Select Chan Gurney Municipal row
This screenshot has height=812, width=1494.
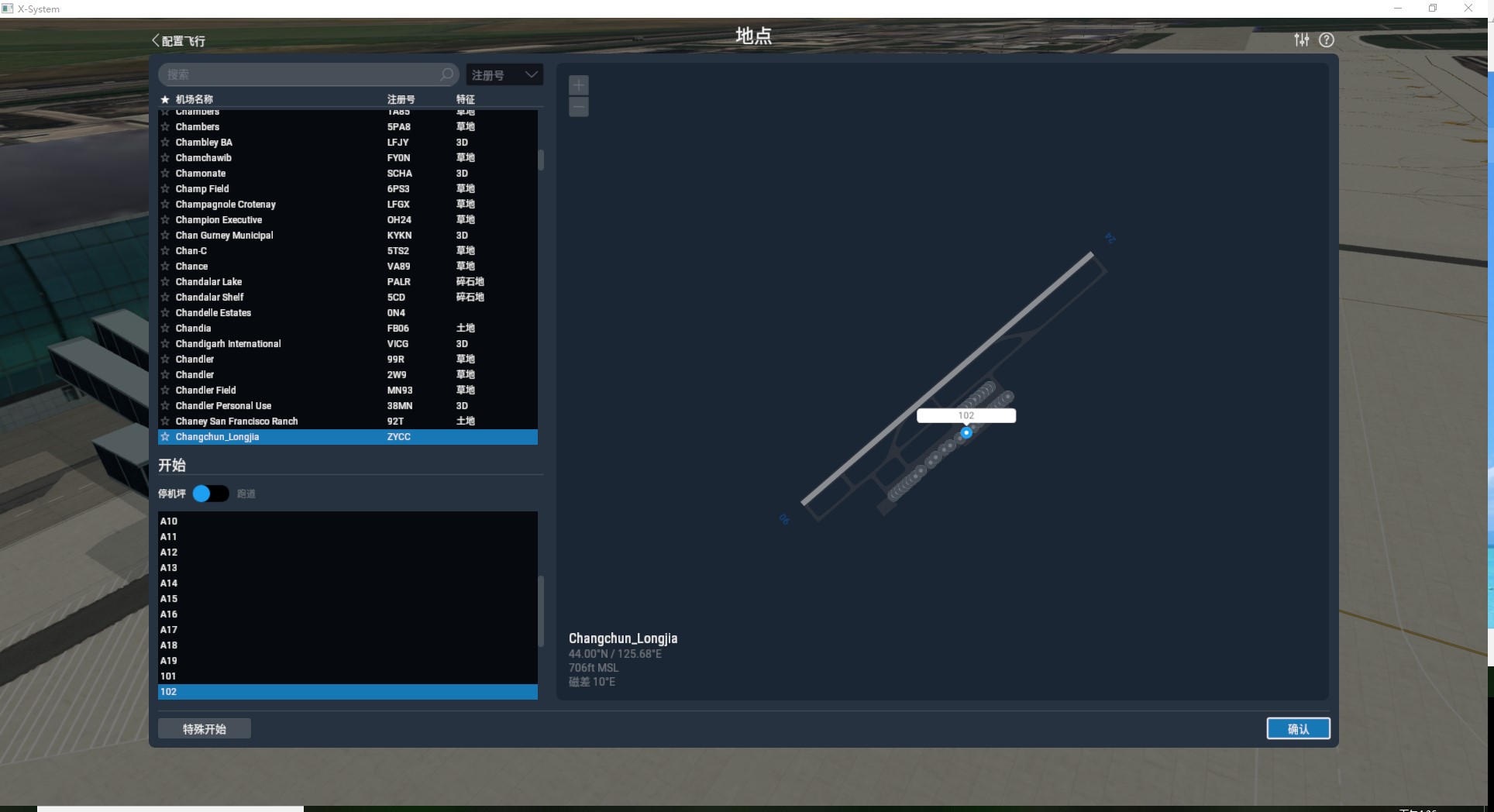pos(348,236)
